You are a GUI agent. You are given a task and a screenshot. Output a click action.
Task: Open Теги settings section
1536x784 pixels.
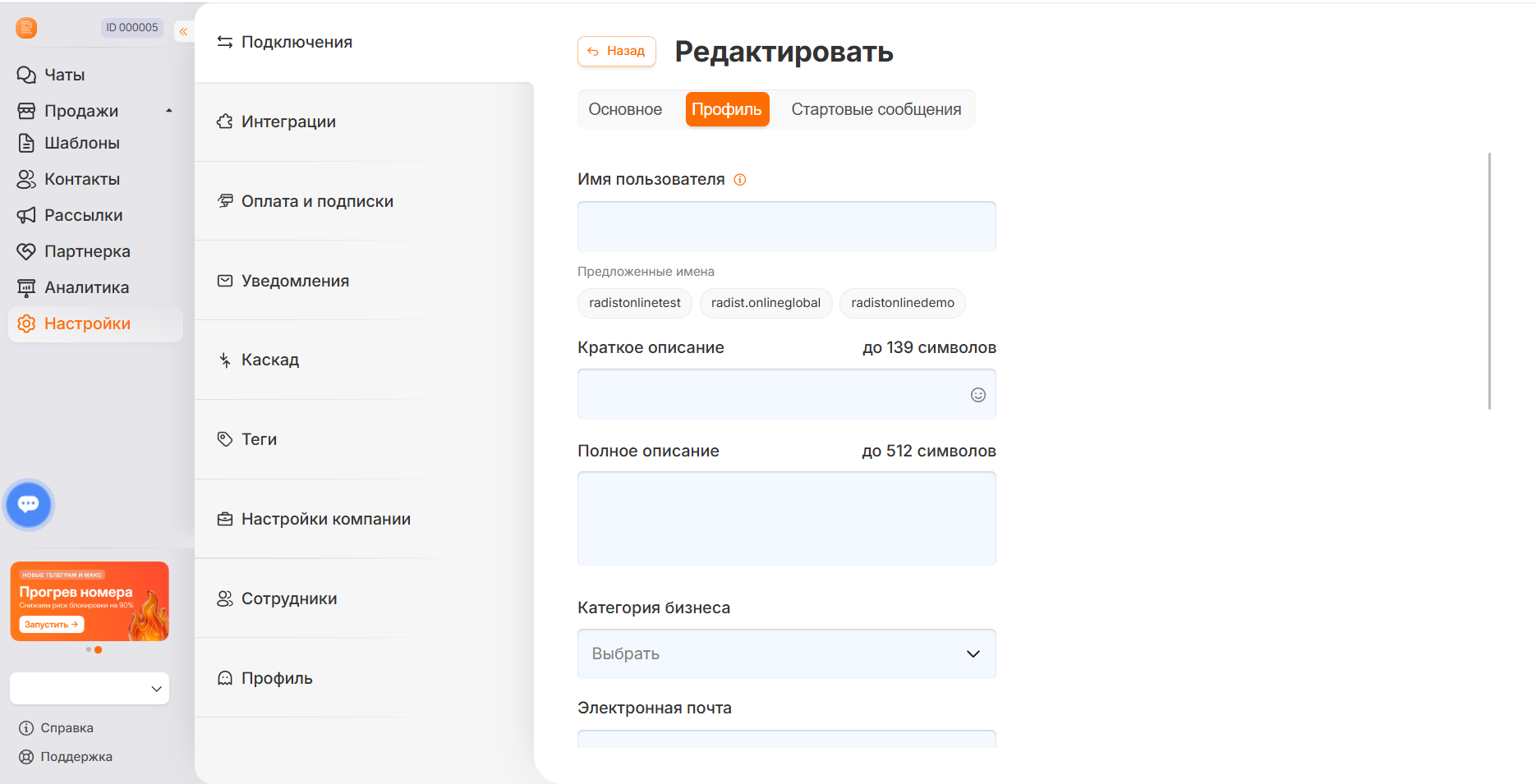pyautogui.click(x=364, y=439)
